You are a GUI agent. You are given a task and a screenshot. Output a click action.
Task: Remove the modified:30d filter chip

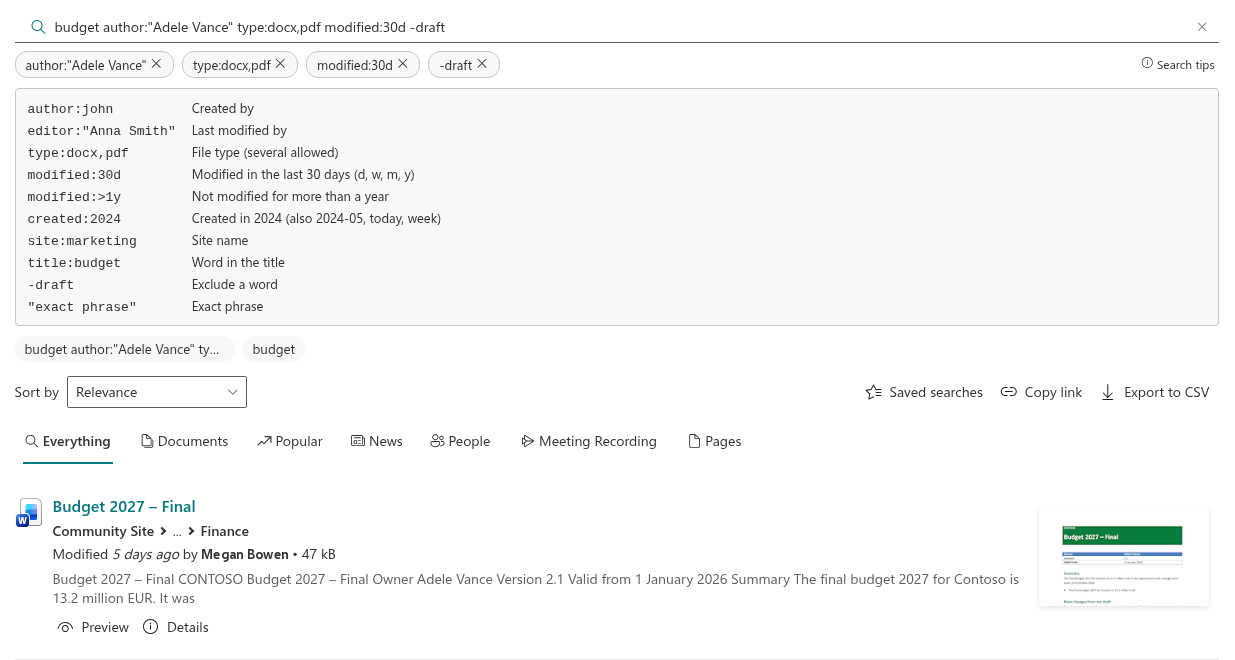coord(402,64)
